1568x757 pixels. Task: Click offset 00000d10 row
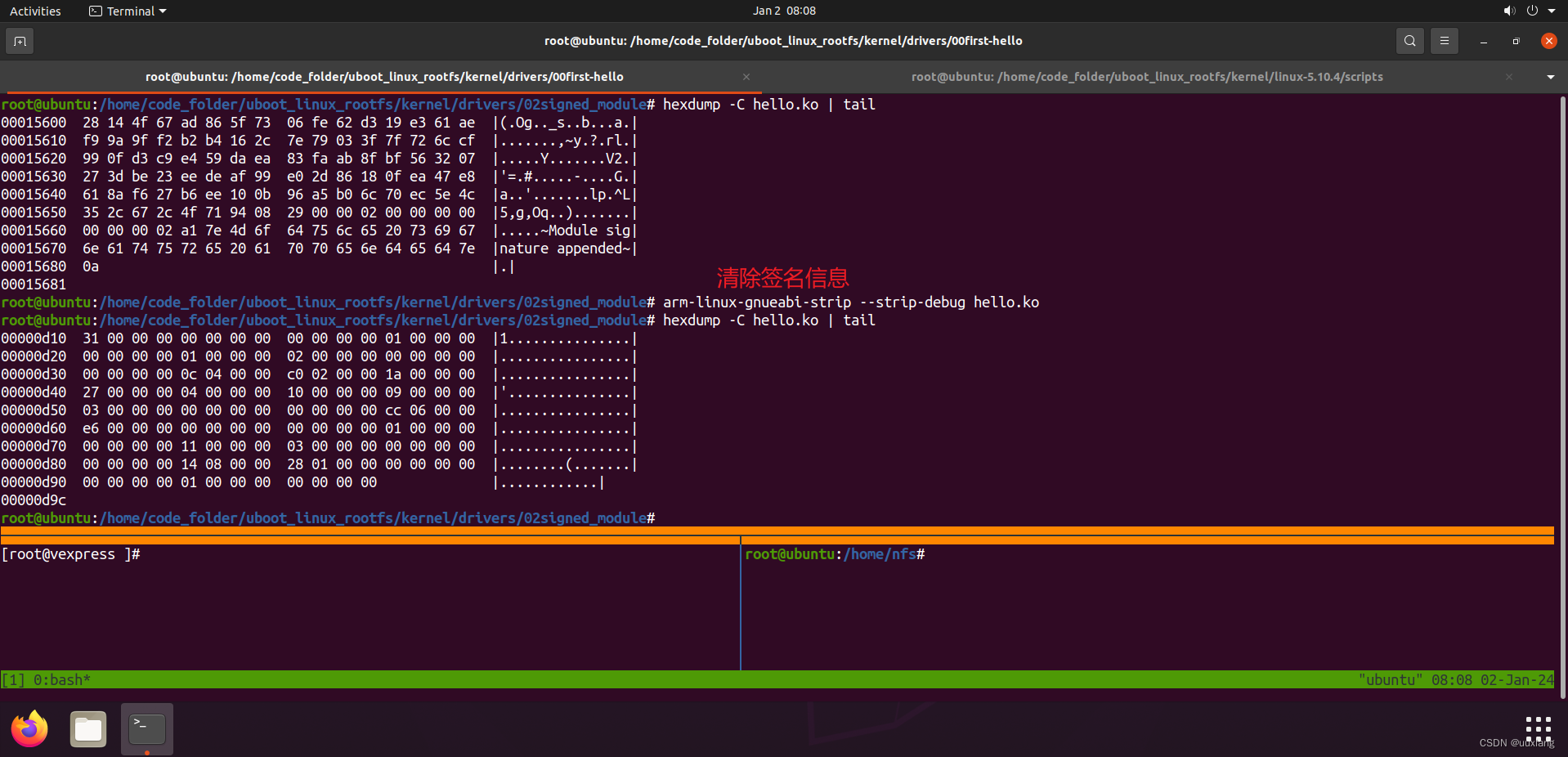point(320,338)
